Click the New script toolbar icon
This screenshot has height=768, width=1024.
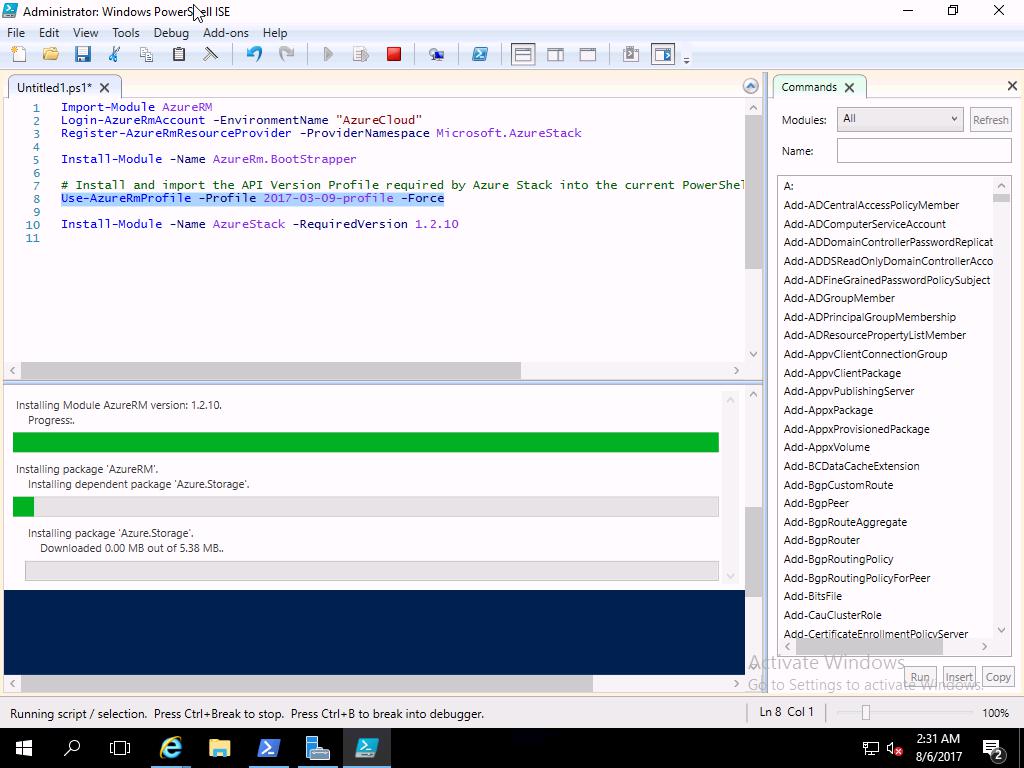19,54
